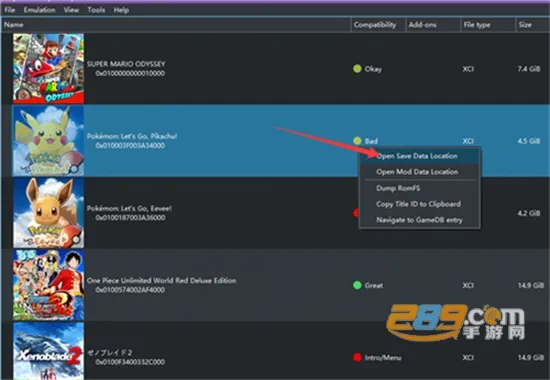Click the Great compatibility label
550x380 pixels.
point(374,285)
